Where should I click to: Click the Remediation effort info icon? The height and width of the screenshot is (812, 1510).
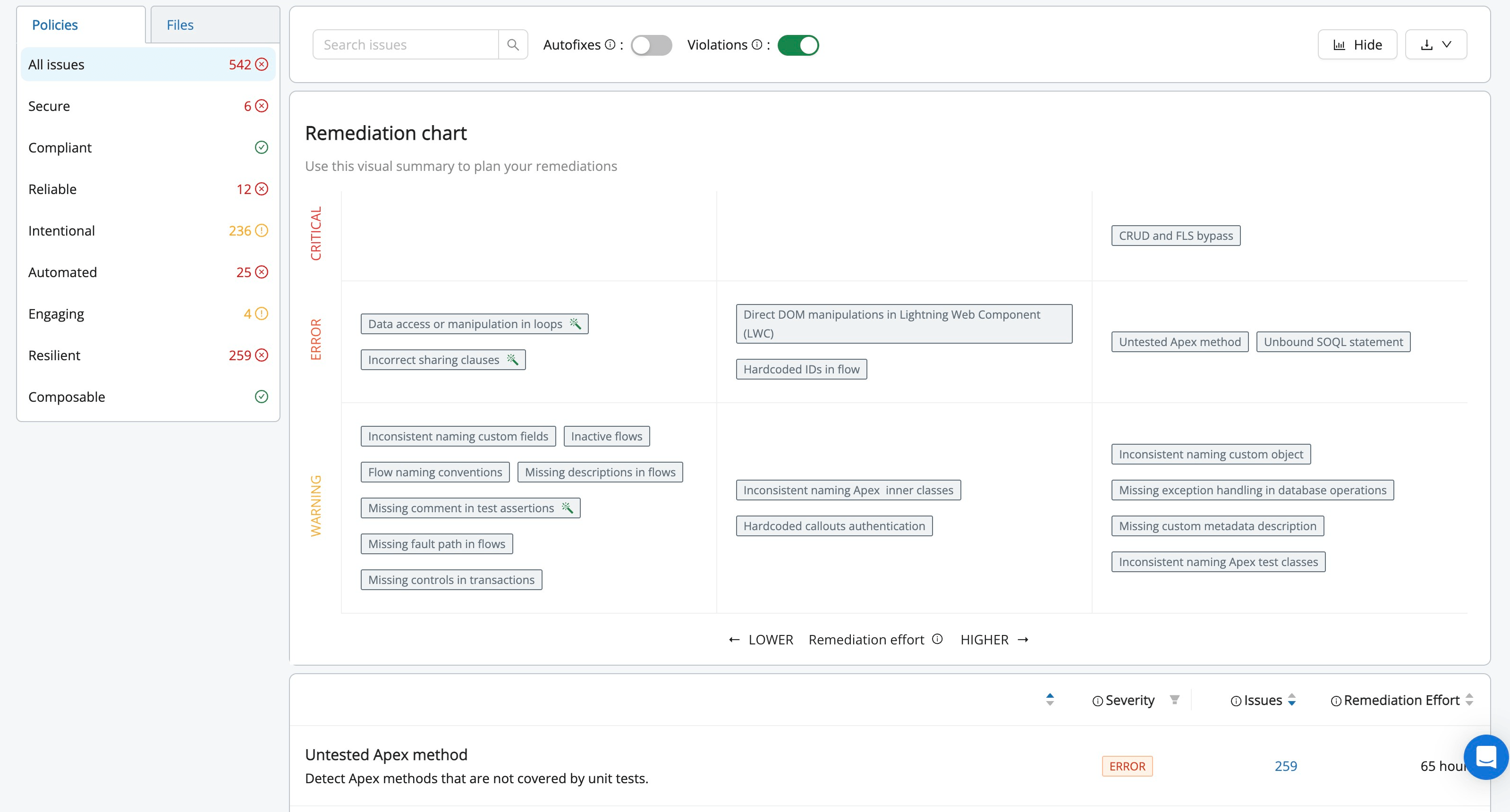pyautogui.click(x=937, y=639)
